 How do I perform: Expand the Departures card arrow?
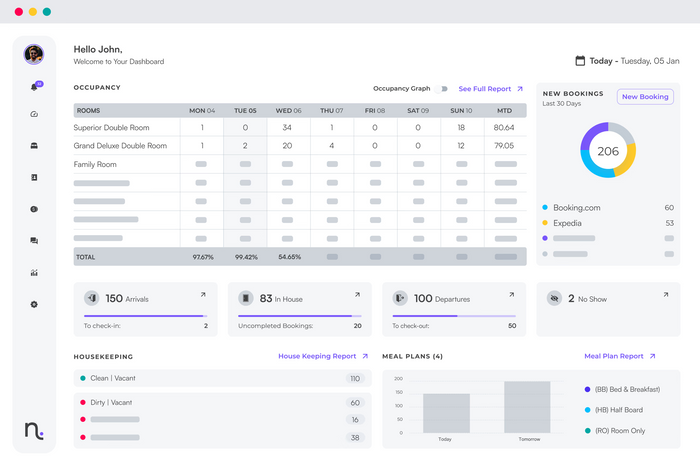pos(511,295)
